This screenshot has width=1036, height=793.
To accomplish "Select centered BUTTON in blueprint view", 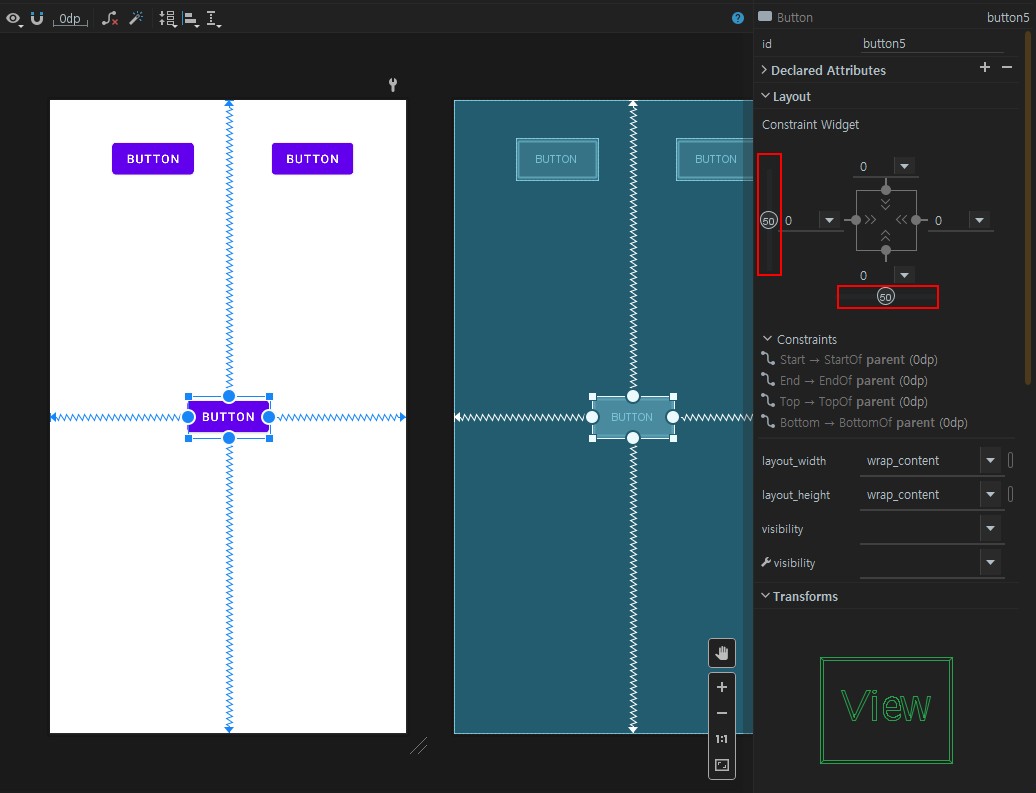I will (632, 417).
